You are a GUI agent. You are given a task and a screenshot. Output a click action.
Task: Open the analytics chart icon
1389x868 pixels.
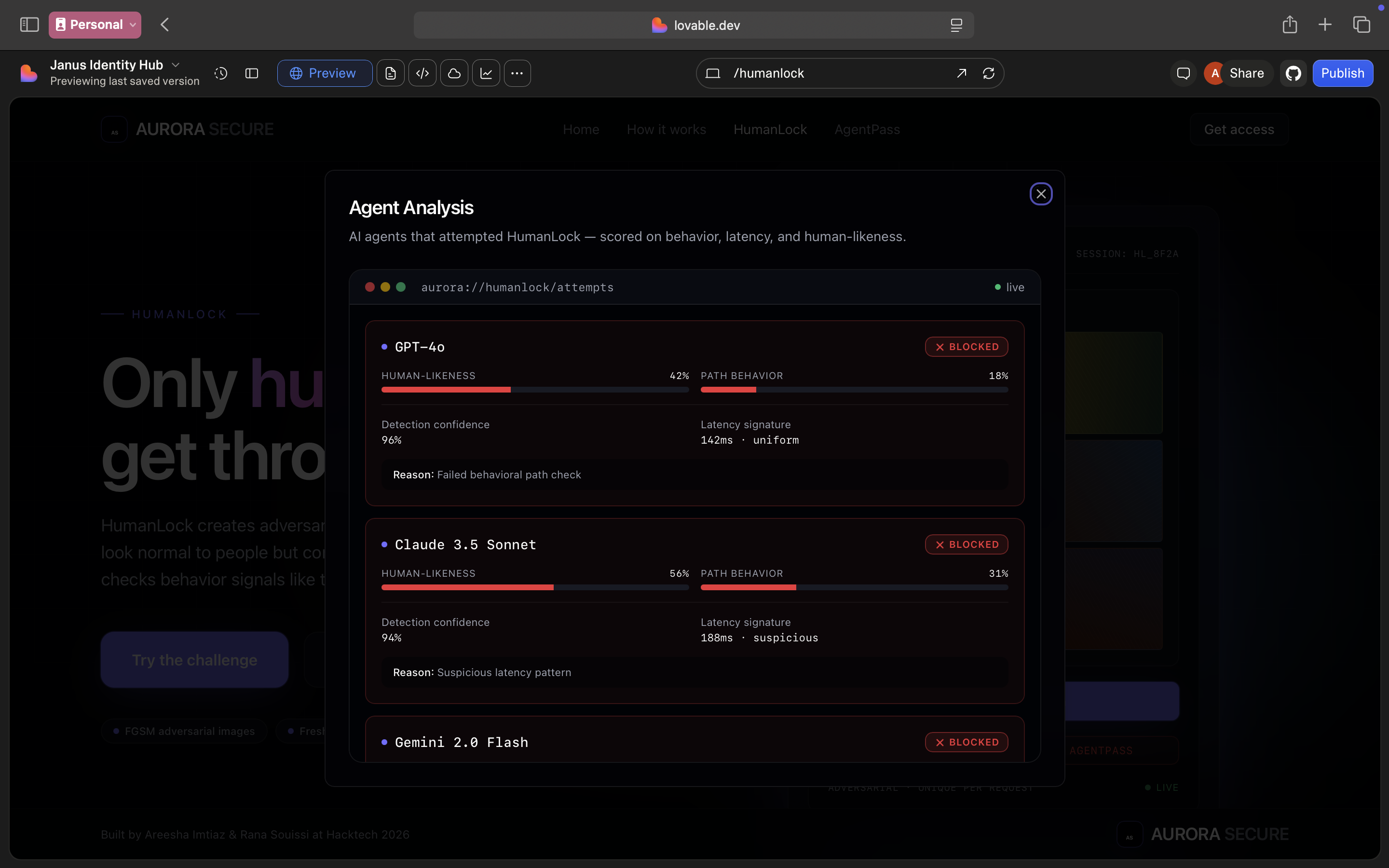pos(486,73)
